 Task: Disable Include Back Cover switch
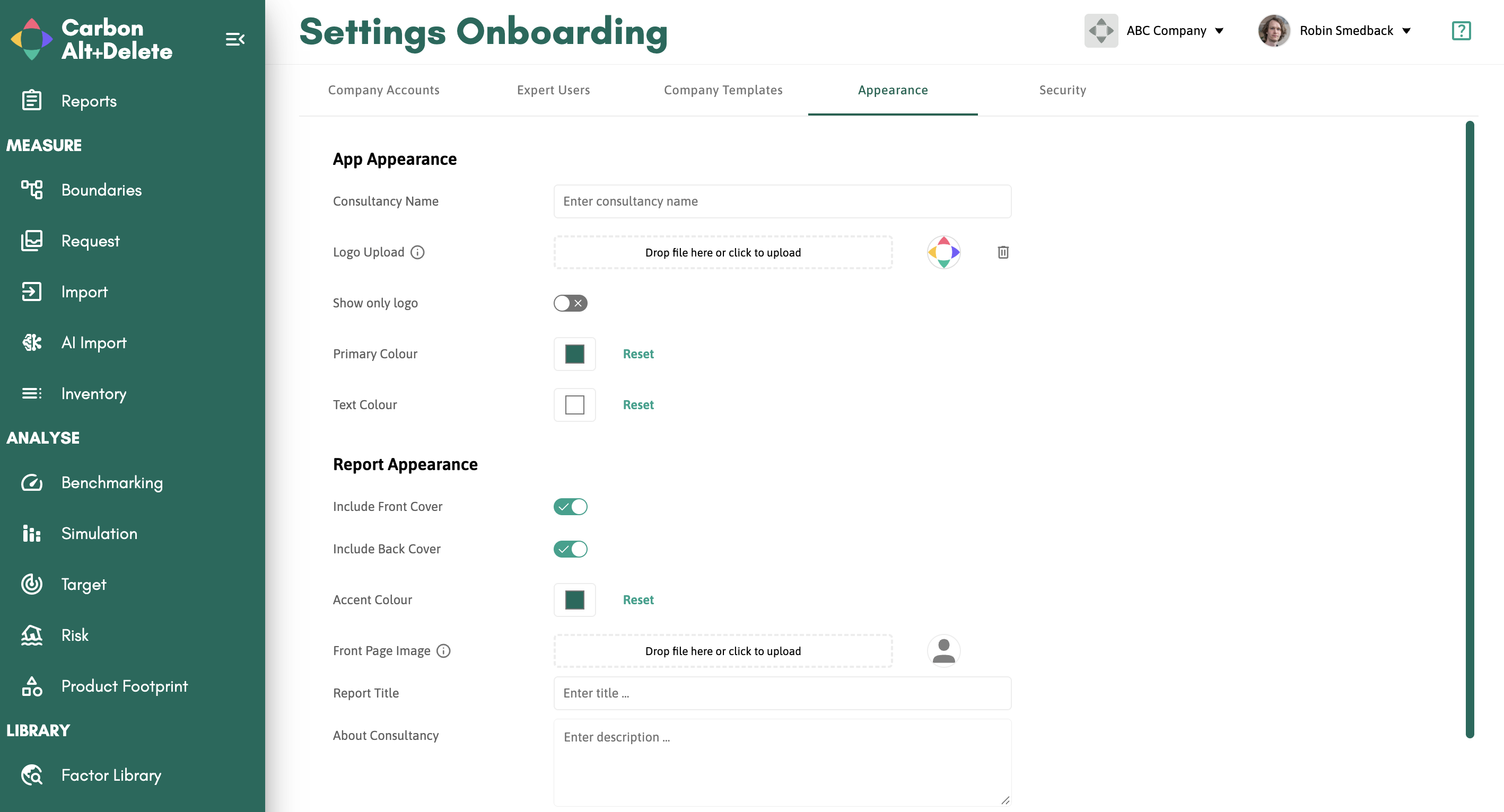click(570, 549)
